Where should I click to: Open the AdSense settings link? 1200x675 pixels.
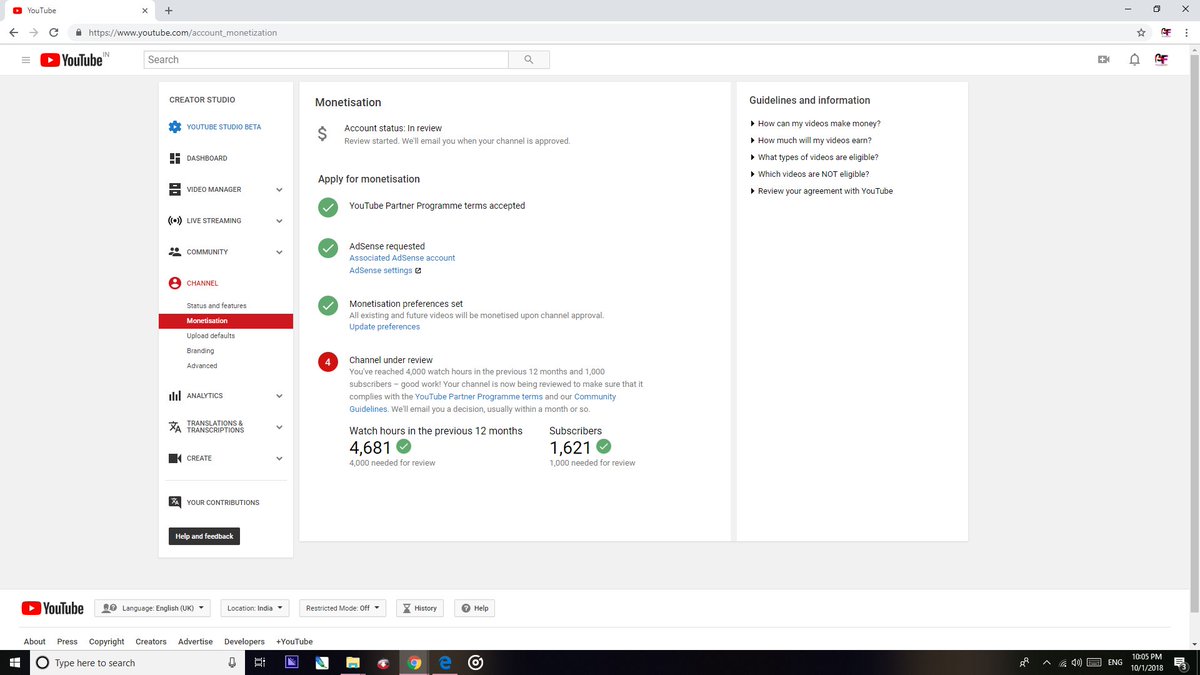385,271
